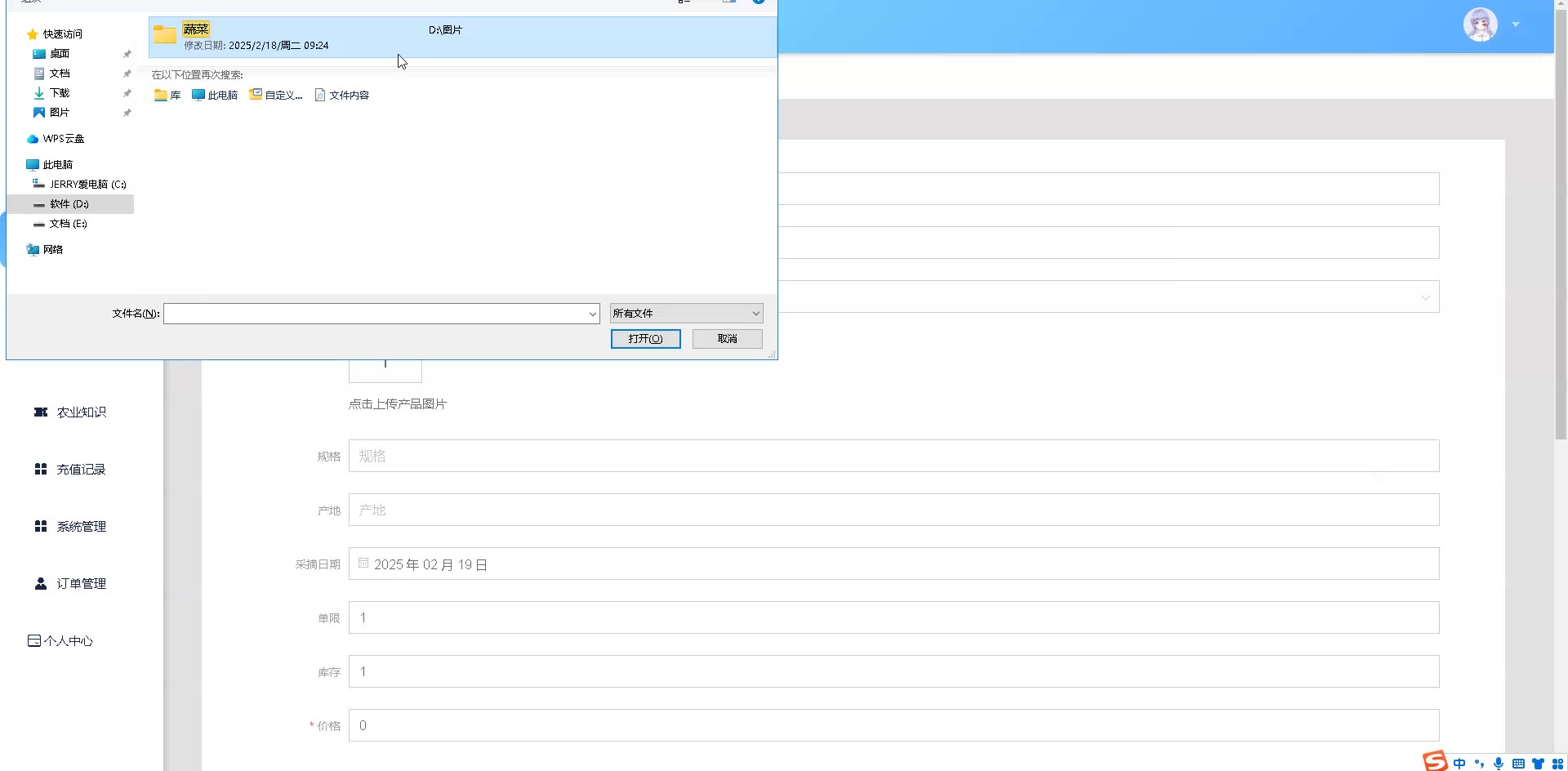Open the 订单管理 sidebar menu
Viewport: 1568px width, 771px height.
[70, 584]
